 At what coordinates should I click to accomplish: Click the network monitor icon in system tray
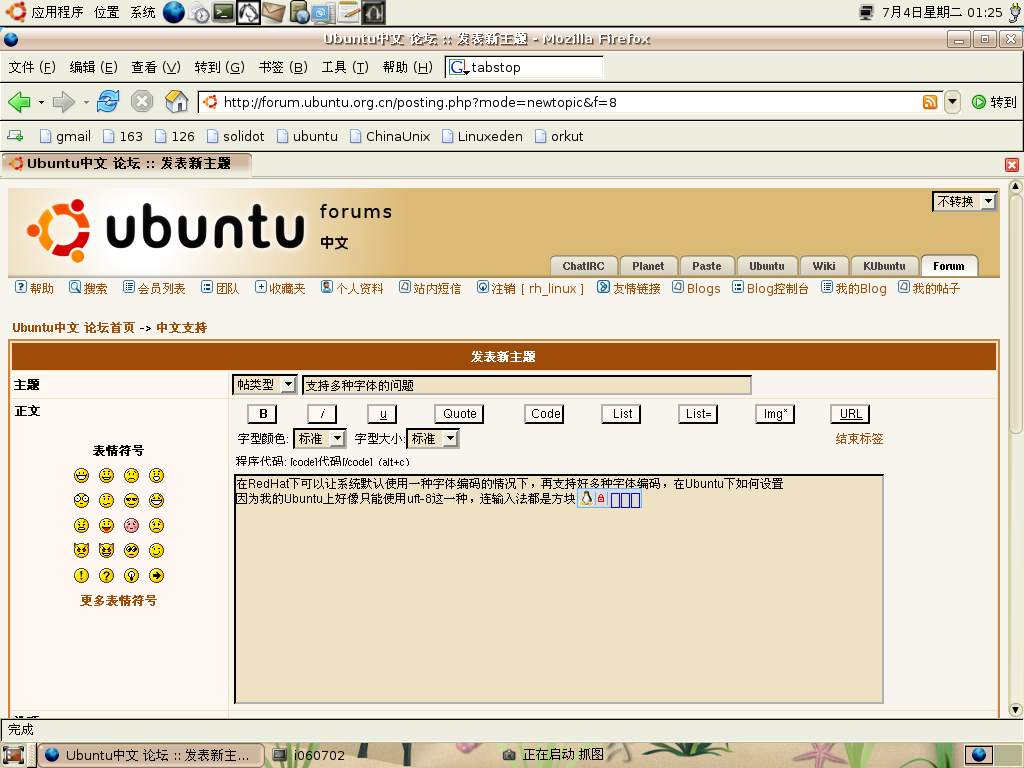(x=867, y=12)
